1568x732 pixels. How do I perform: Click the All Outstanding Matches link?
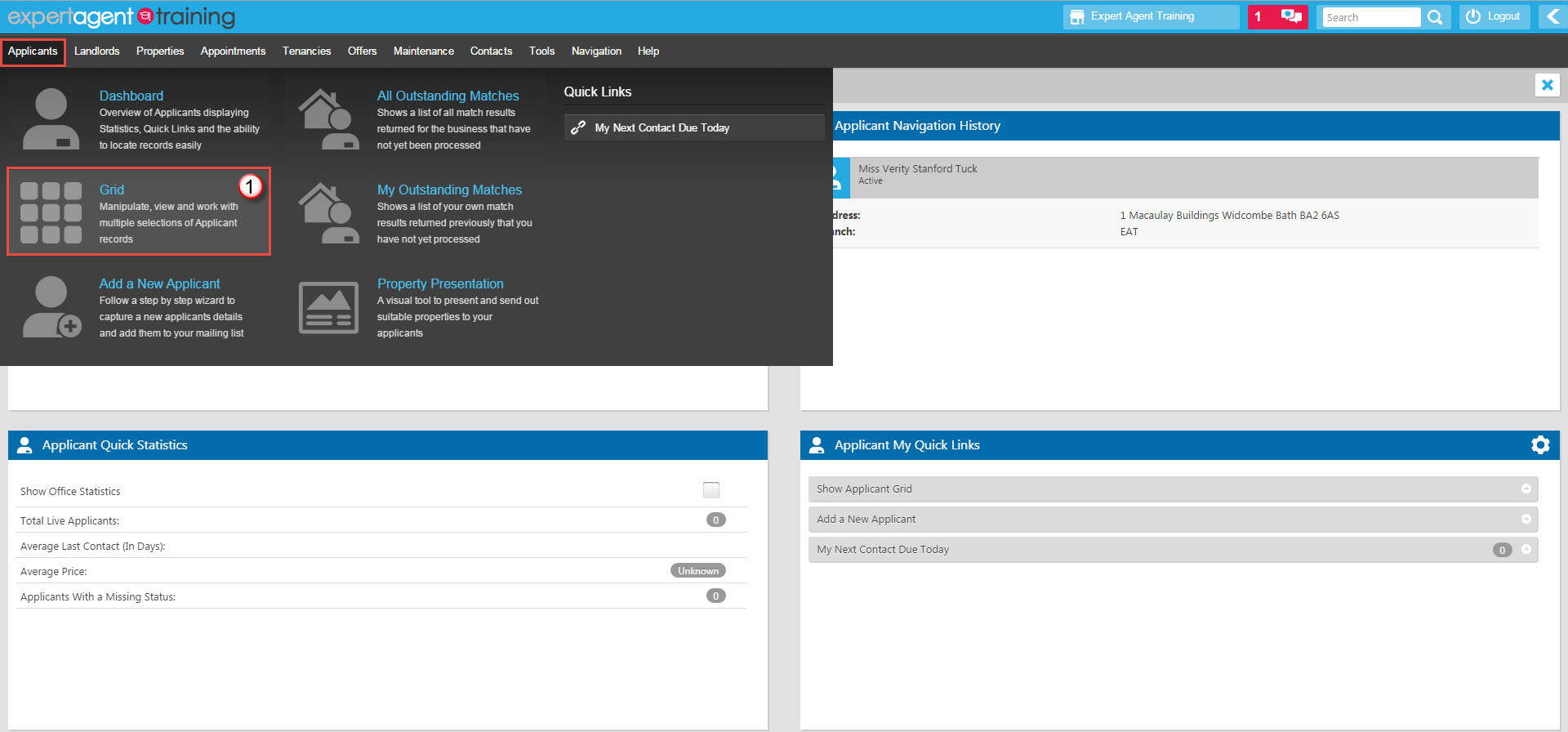(x=448, y=96)
